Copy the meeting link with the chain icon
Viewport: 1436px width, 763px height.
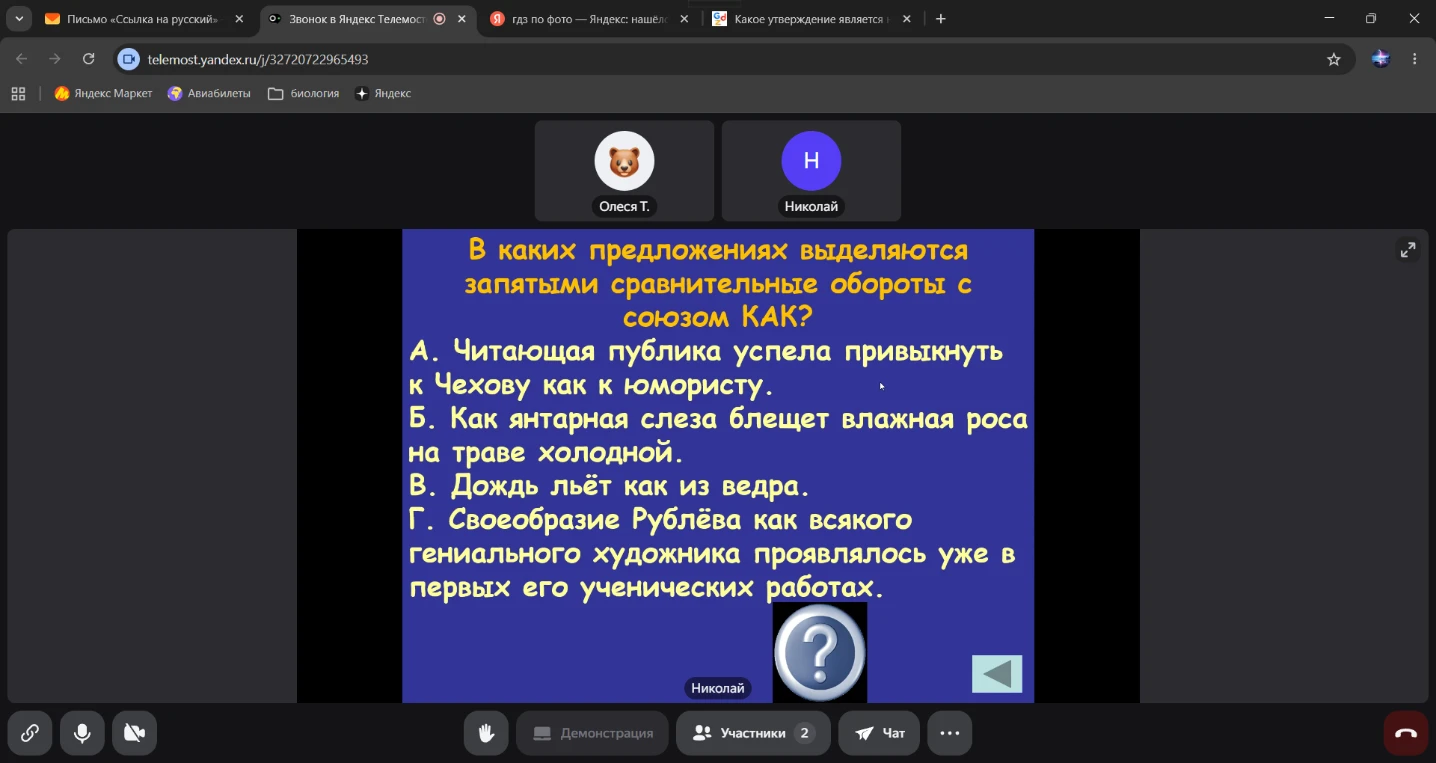click(30, 733)
